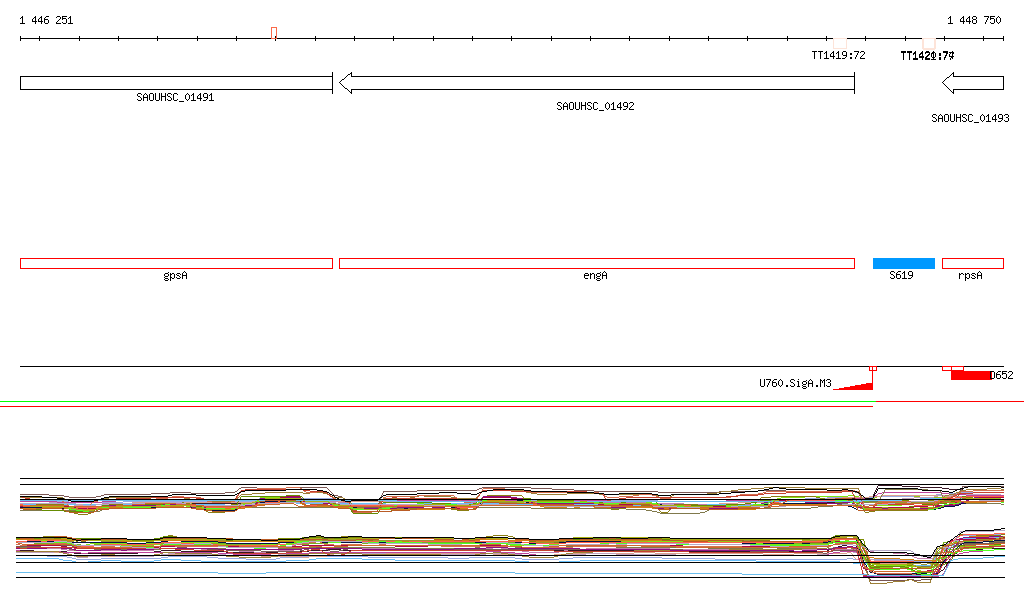Click the S619 segment label
The image size is (1024, 611).
coord(901,275)
